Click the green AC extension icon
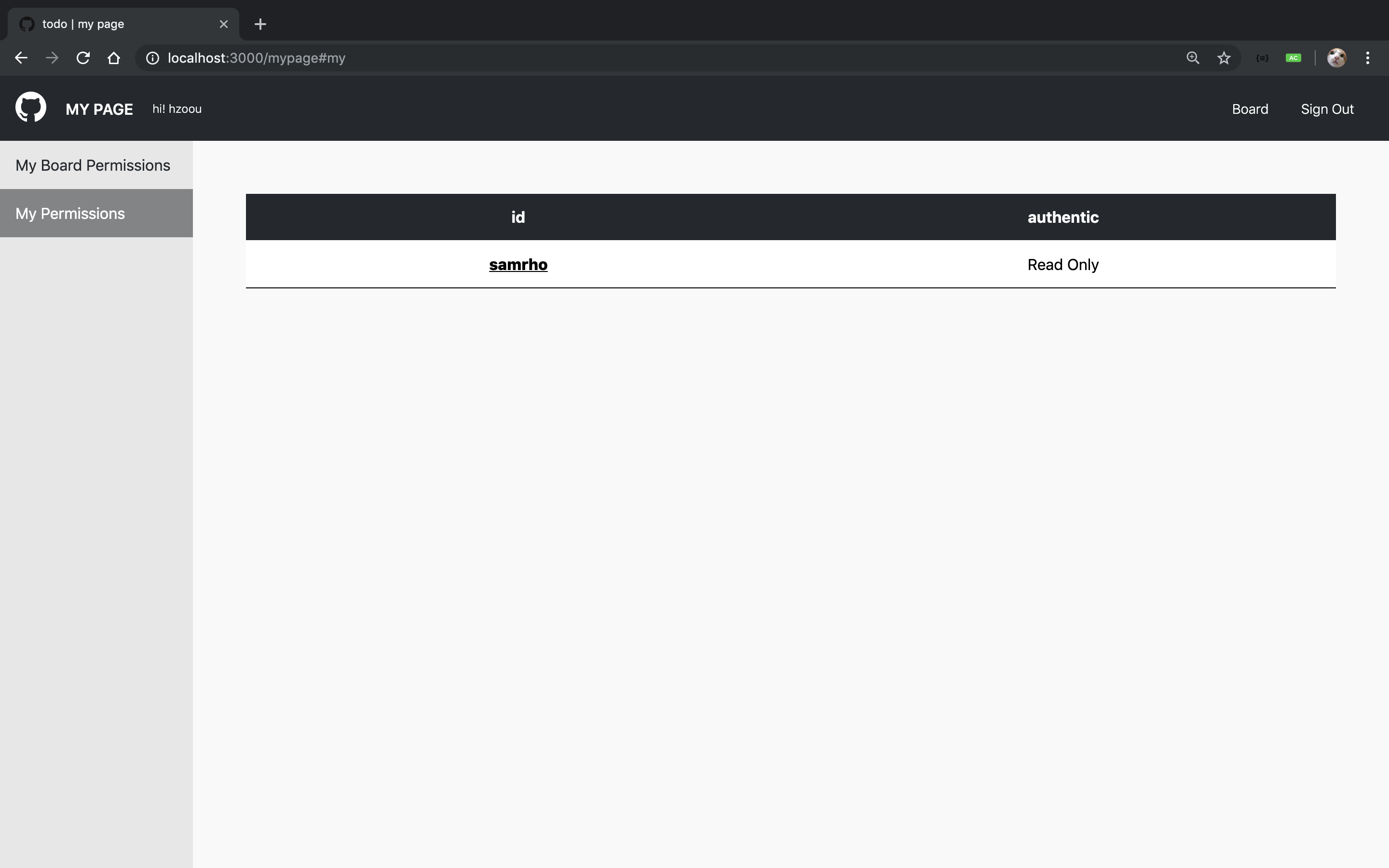This screenshot has width=1389, height=868. [x=1293, y=58]
